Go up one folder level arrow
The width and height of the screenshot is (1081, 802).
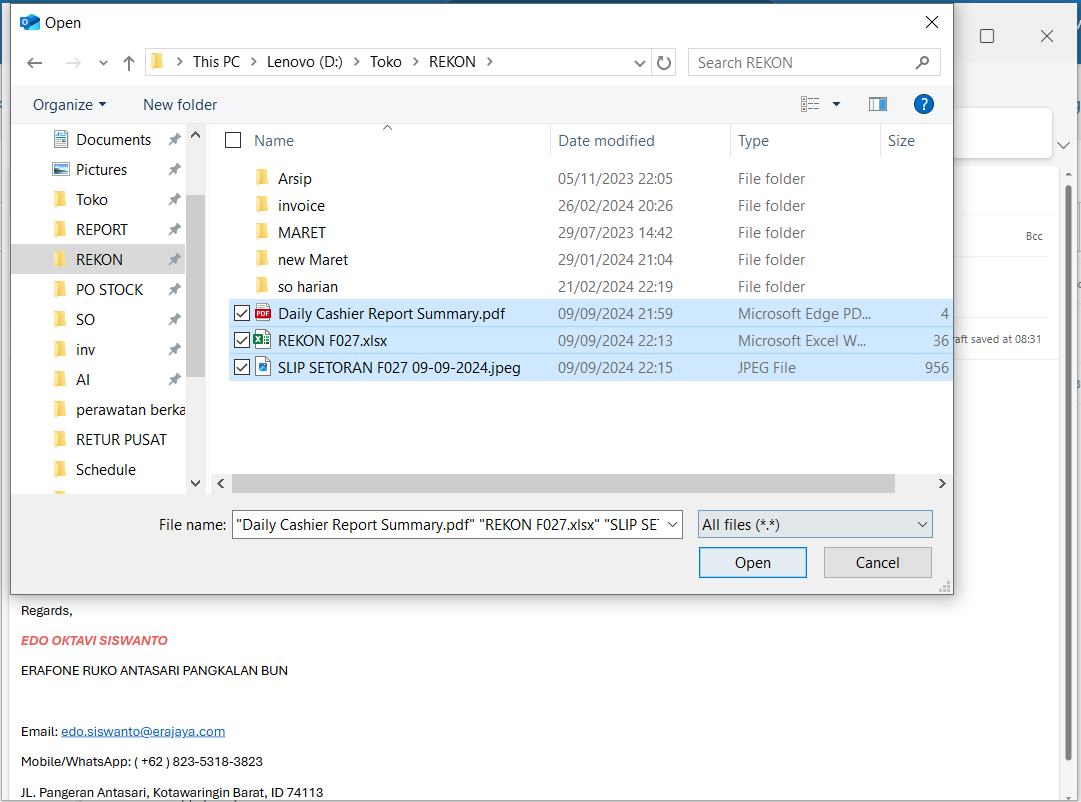(x=129, y=63)
